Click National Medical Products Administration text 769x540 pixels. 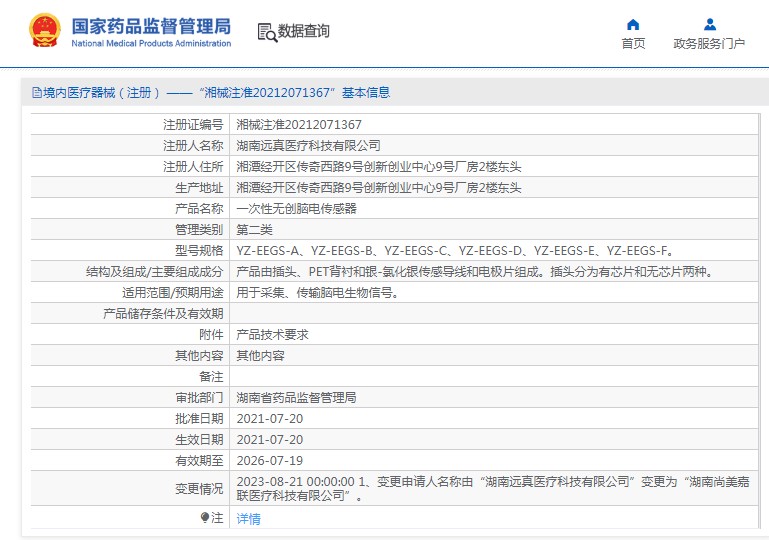[x=151, y=43]
